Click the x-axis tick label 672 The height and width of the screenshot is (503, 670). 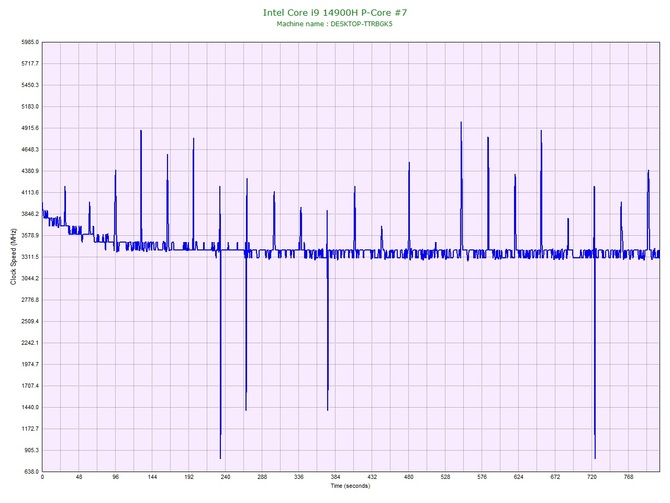(x=555, y=477)
